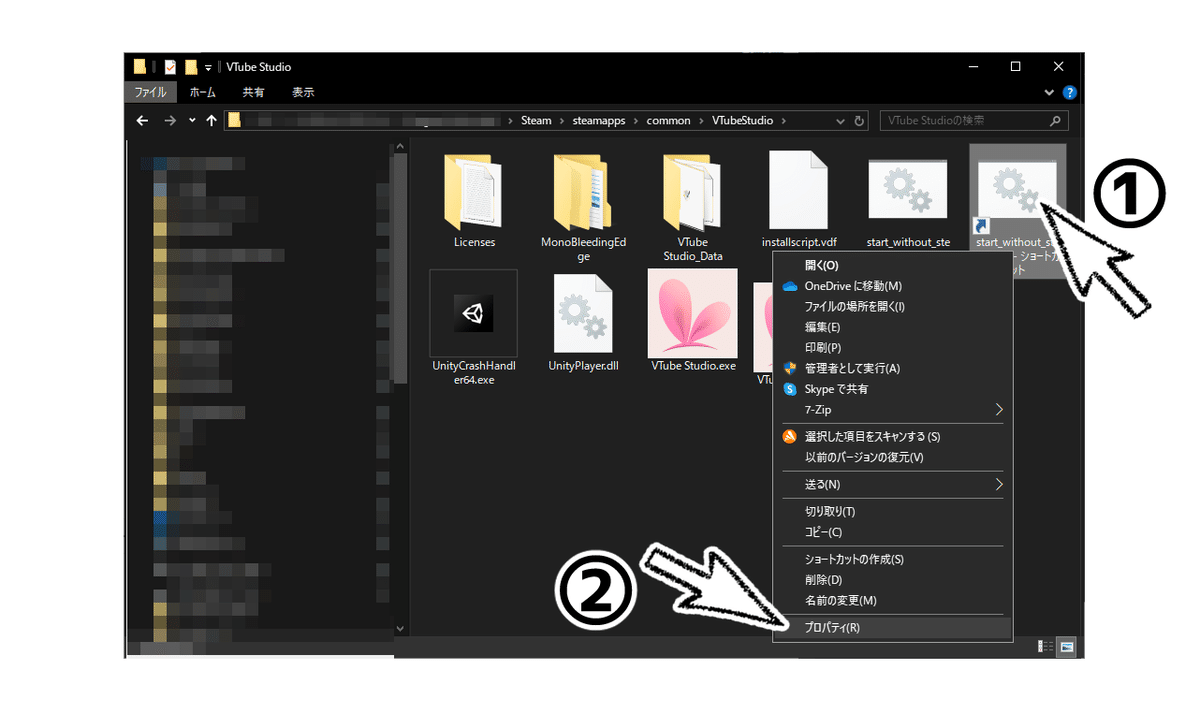Choose ファイルの場所を開く(I)
Screen dimensions: 1200x711
tap(892, 307)
